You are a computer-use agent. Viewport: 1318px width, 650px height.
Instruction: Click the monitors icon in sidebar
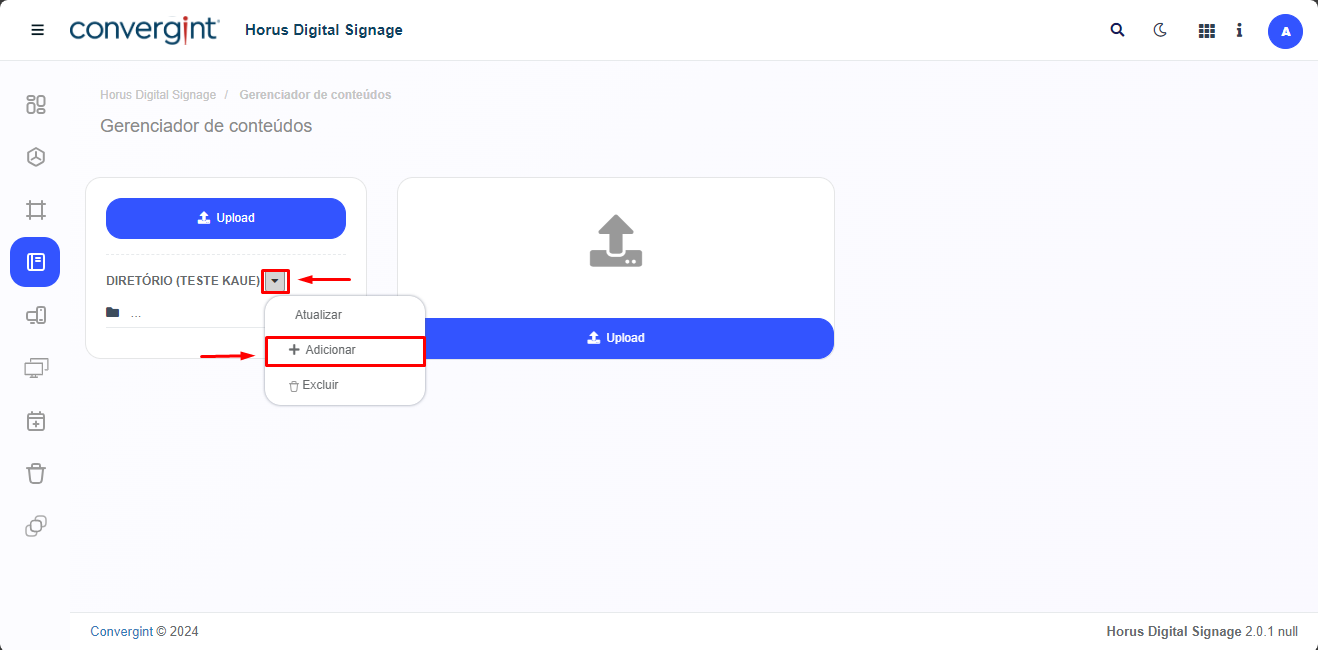[36, 368]
